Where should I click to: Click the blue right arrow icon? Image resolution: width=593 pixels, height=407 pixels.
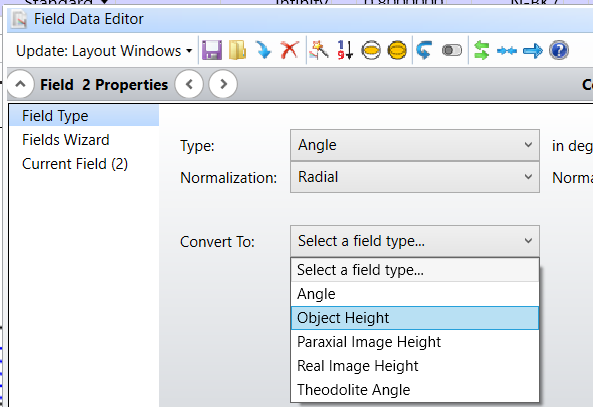[532, 51]
